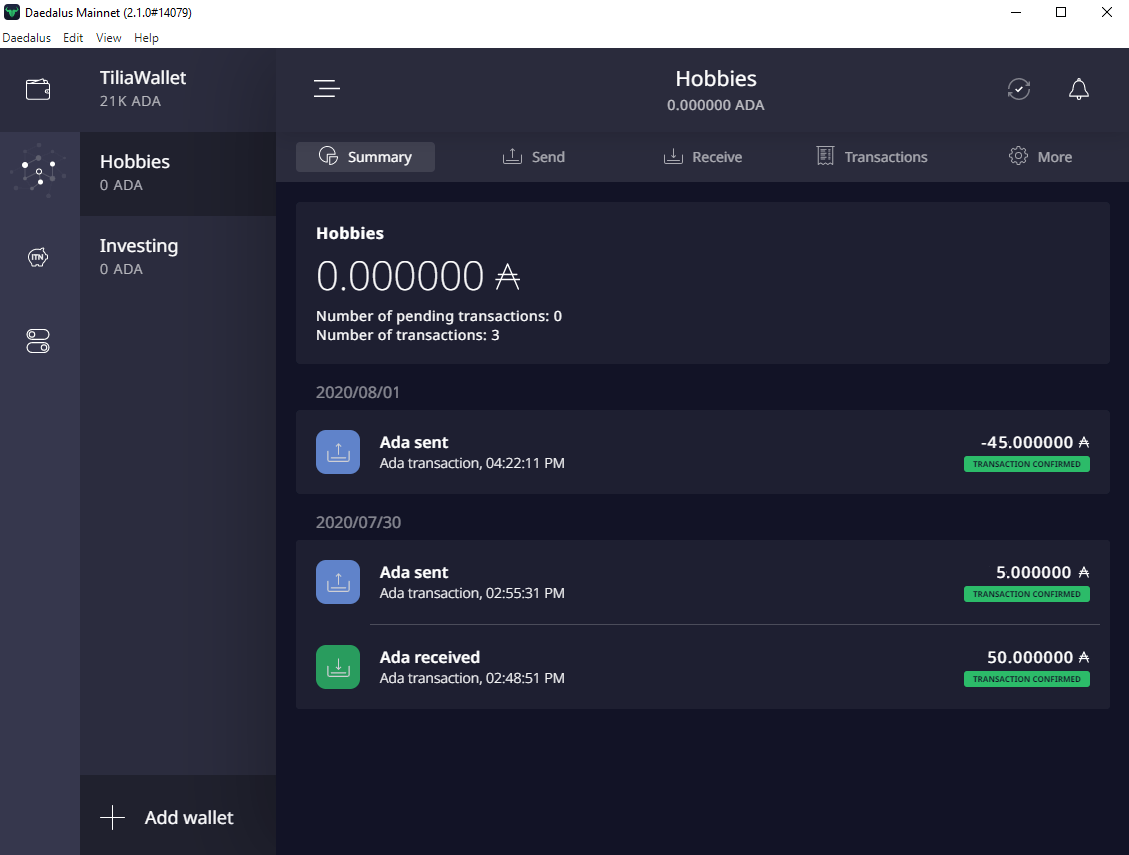This screenshot has width=1129, height=855.
Task: Click the 50.000000 transaction amount
Action: pyautogui.click(x=1038, y=658)
